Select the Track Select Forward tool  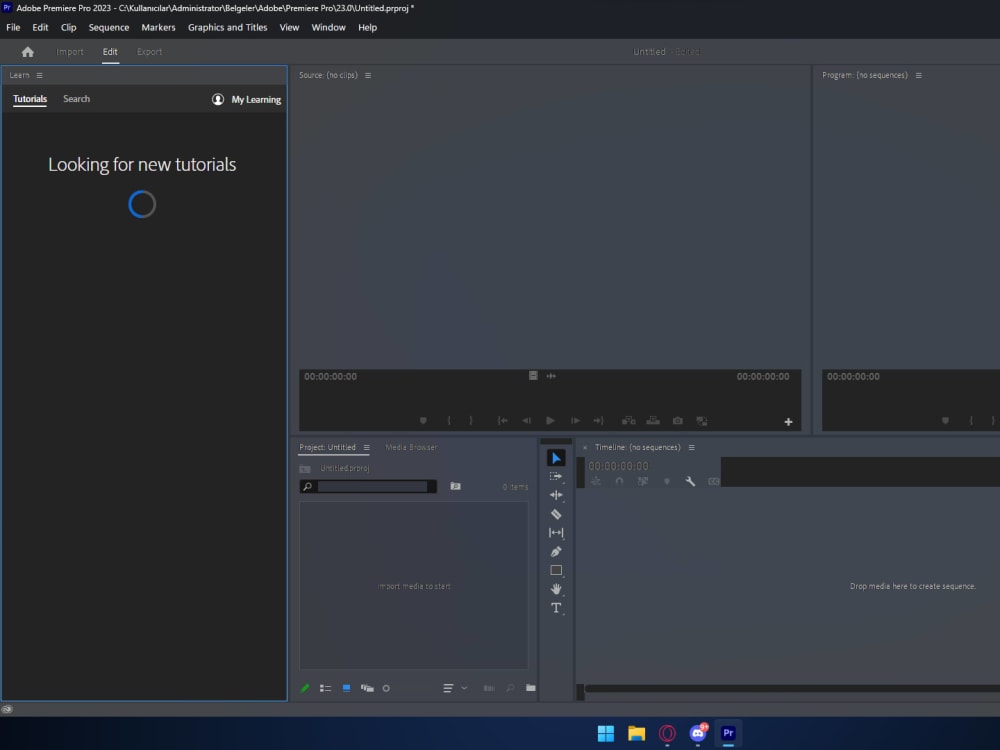pyautogui.click(x=555, y=476)
